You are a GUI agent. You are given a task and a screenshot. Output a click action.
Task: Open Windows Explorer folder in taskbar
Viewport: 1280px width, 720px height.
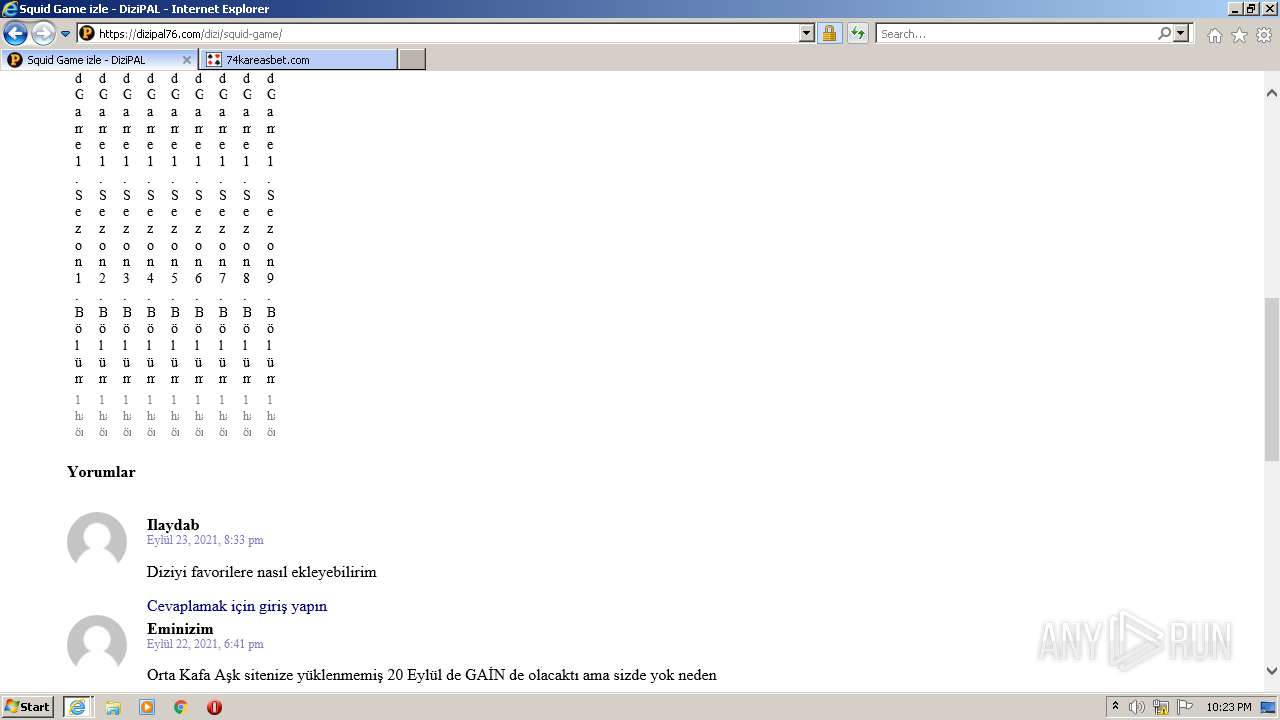(x=113, y=707)
